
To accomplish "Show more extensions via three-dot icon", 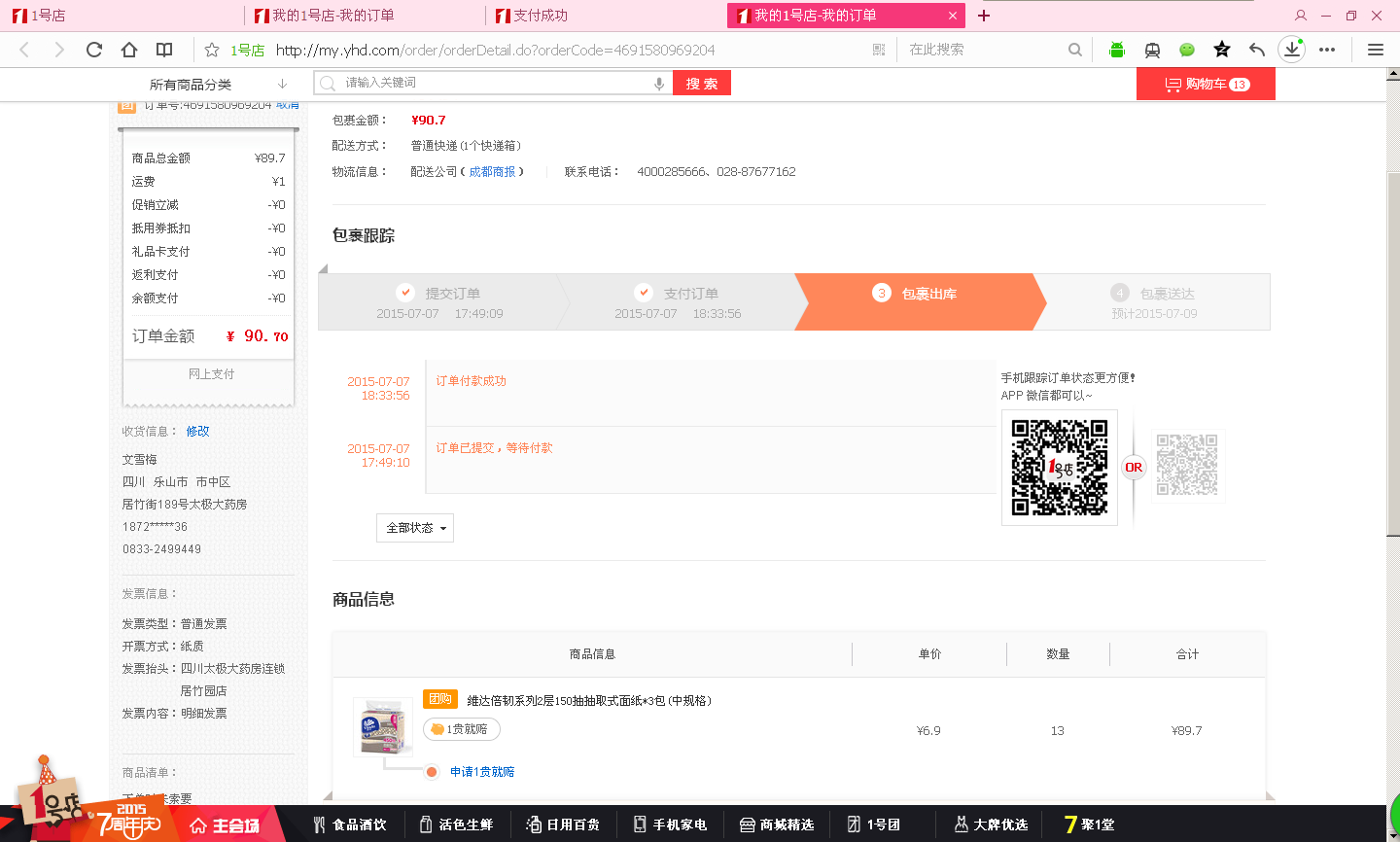I will tap(1327, 50).
